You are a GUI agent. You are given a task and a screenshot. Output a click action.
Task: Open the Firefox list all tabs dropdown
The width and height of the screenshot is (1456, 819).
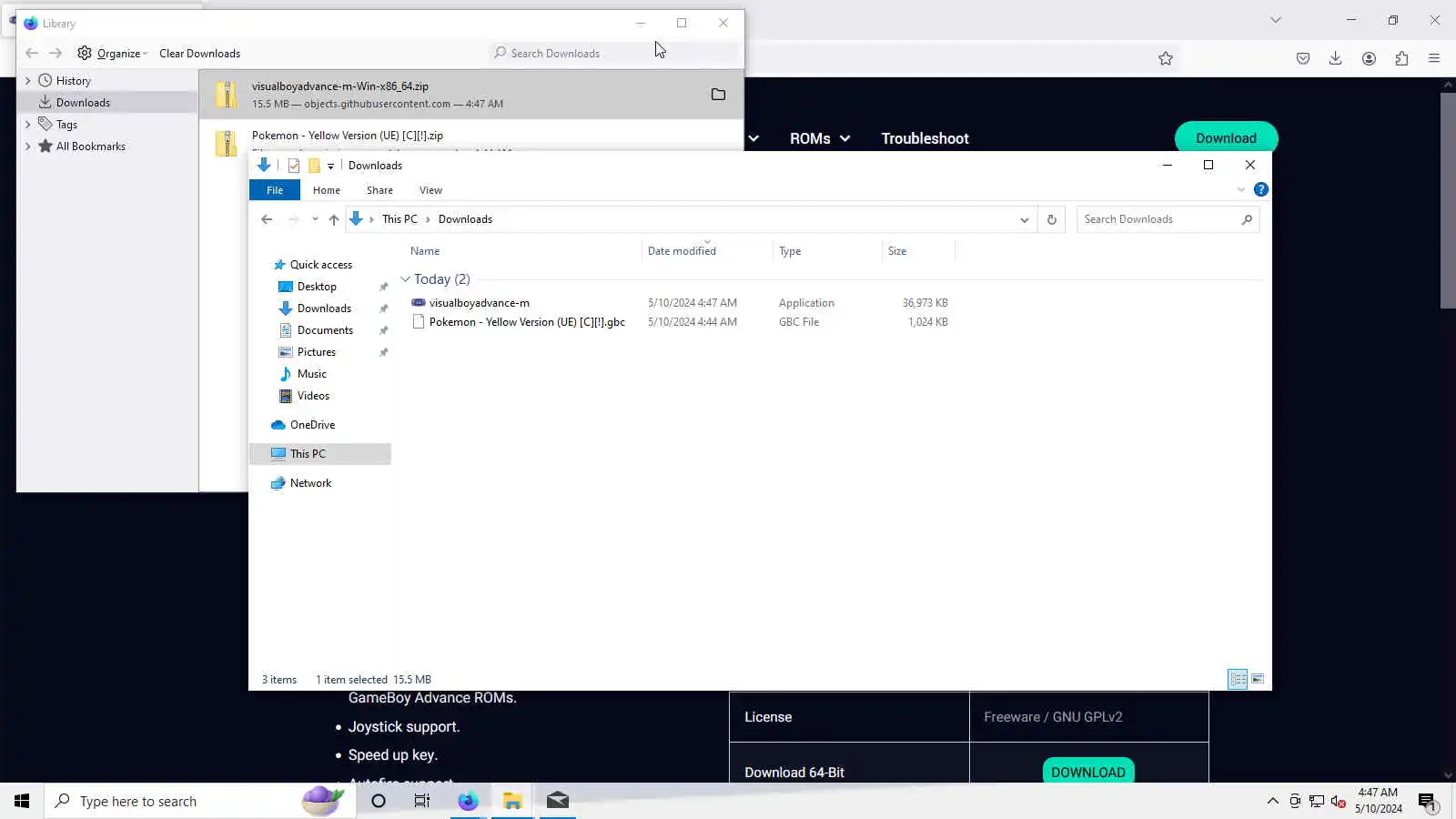pos(1276,20)
